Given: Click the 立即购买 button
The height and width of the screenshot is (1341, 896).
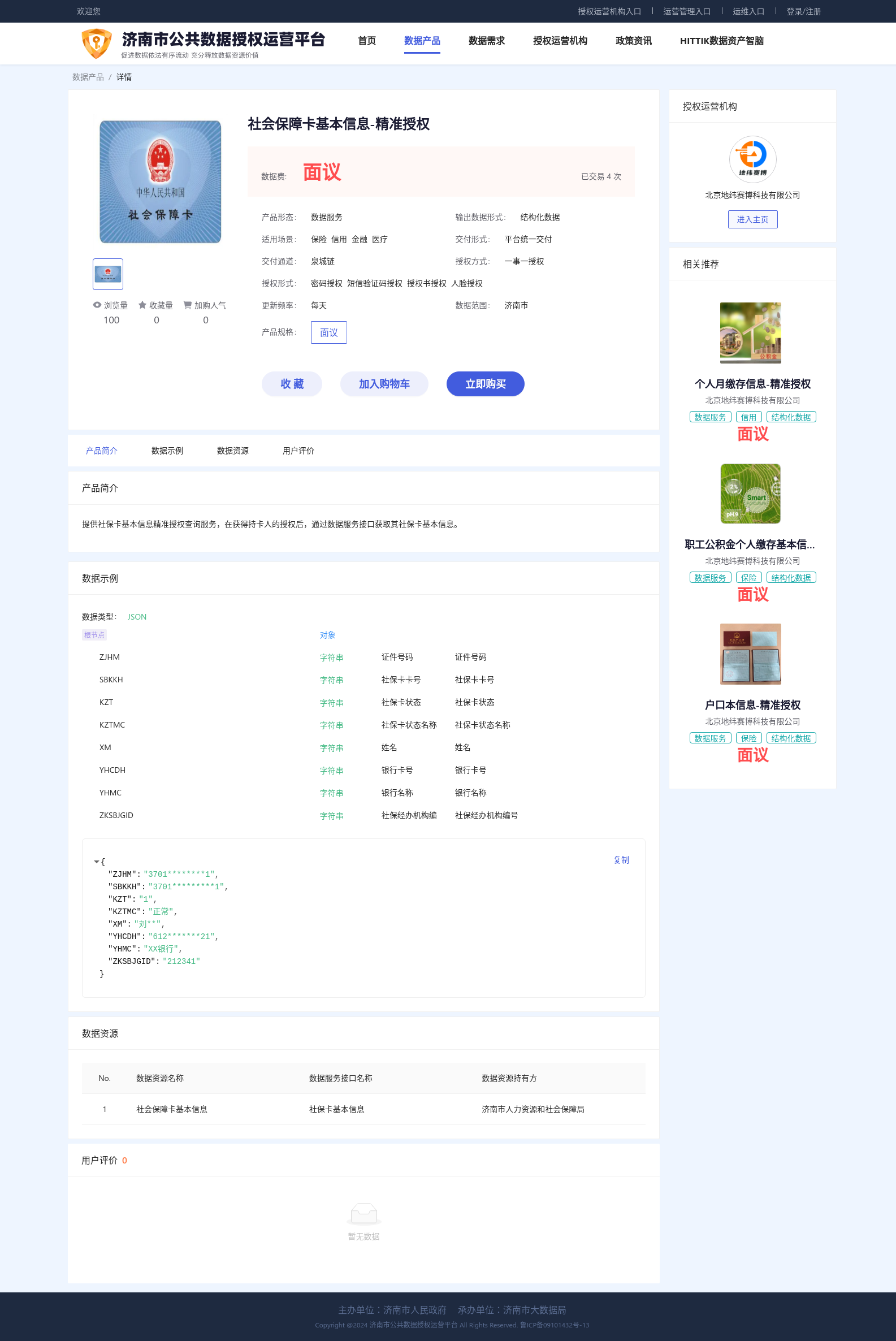Looking at the screenshot, I should coord(485,383).
